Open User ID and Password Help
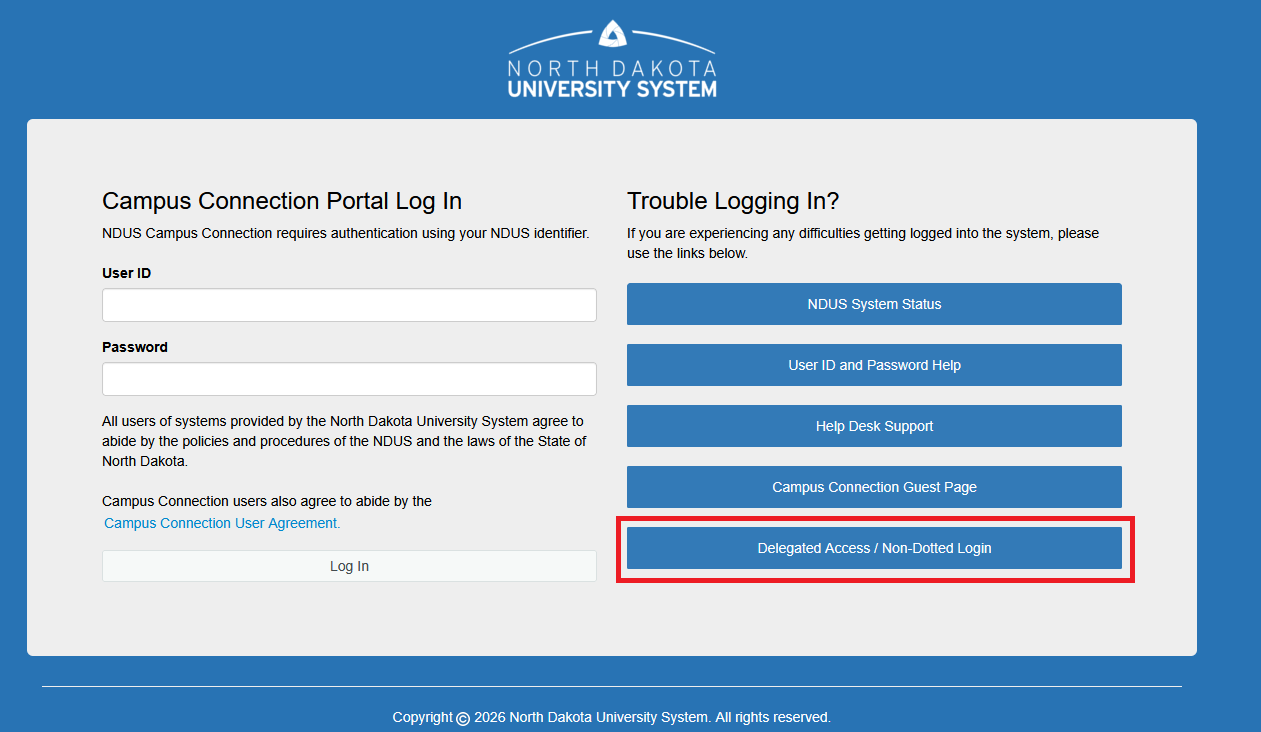1261x732 pixels. click(x=874, y=365)
